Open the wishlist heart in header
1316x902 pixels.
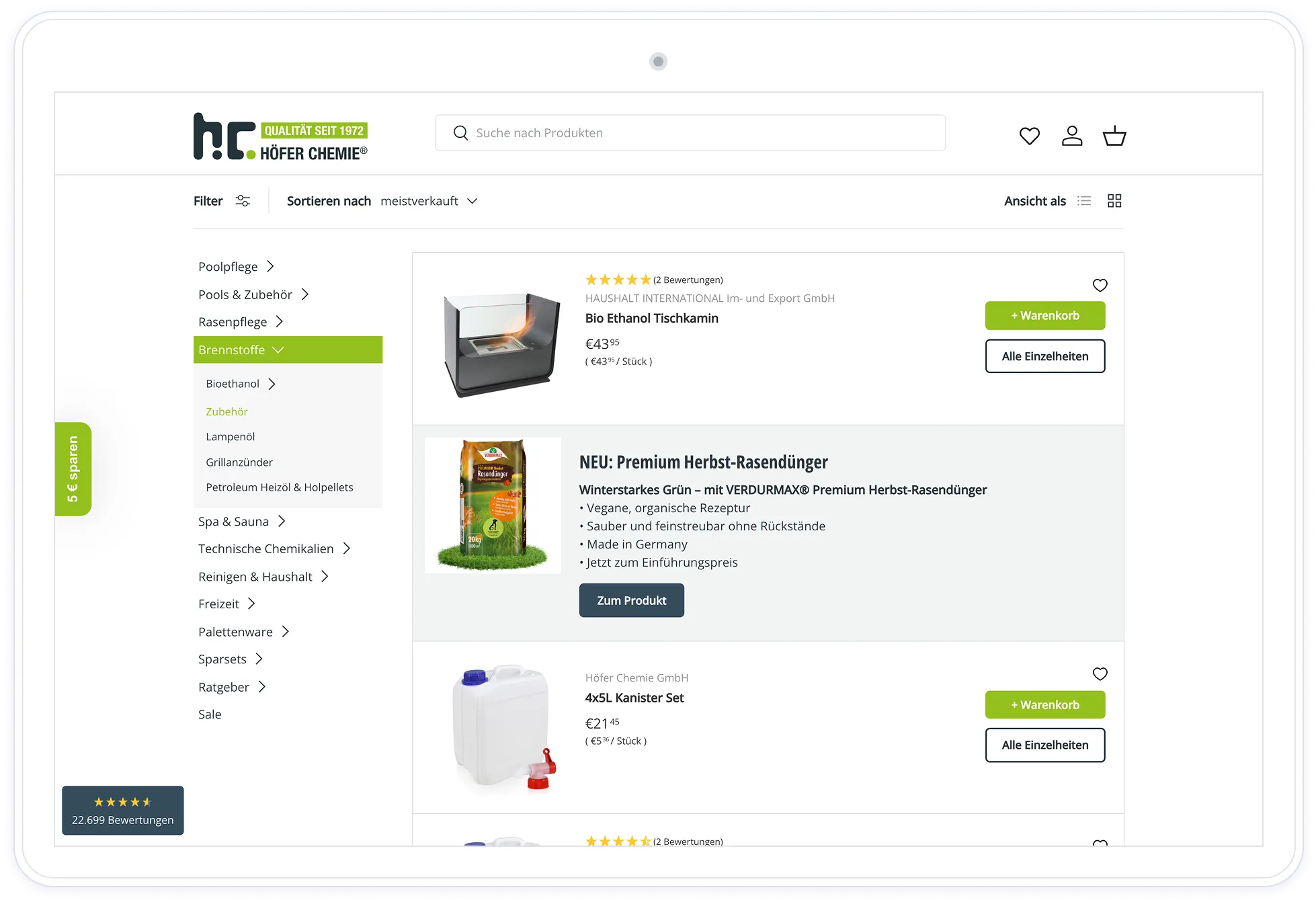[x=1029, y=136]
